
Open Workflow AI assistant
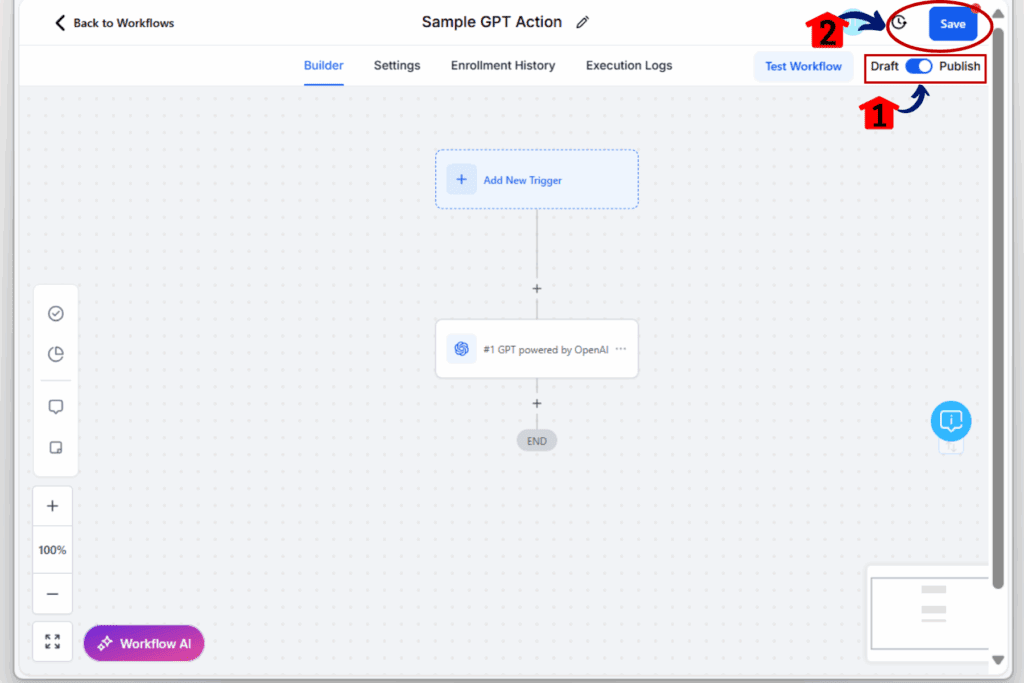tap(144, 643)
